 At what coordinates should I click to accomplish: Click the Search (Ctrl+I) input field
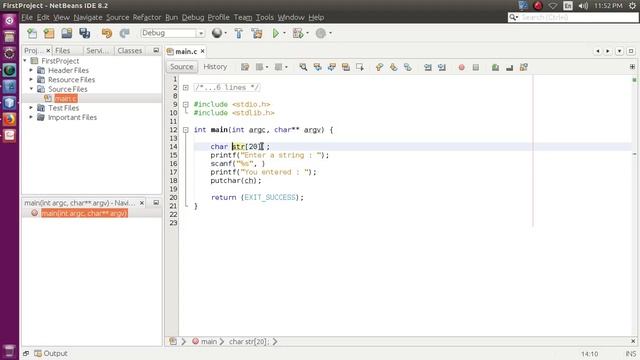point(573,17)
